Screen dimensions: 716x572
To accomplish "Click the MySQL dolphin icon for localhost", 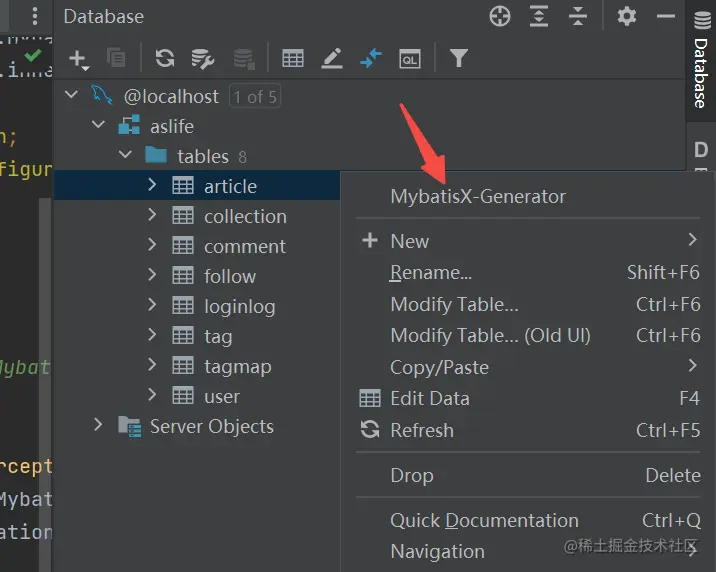I will (x=101, y=95).
